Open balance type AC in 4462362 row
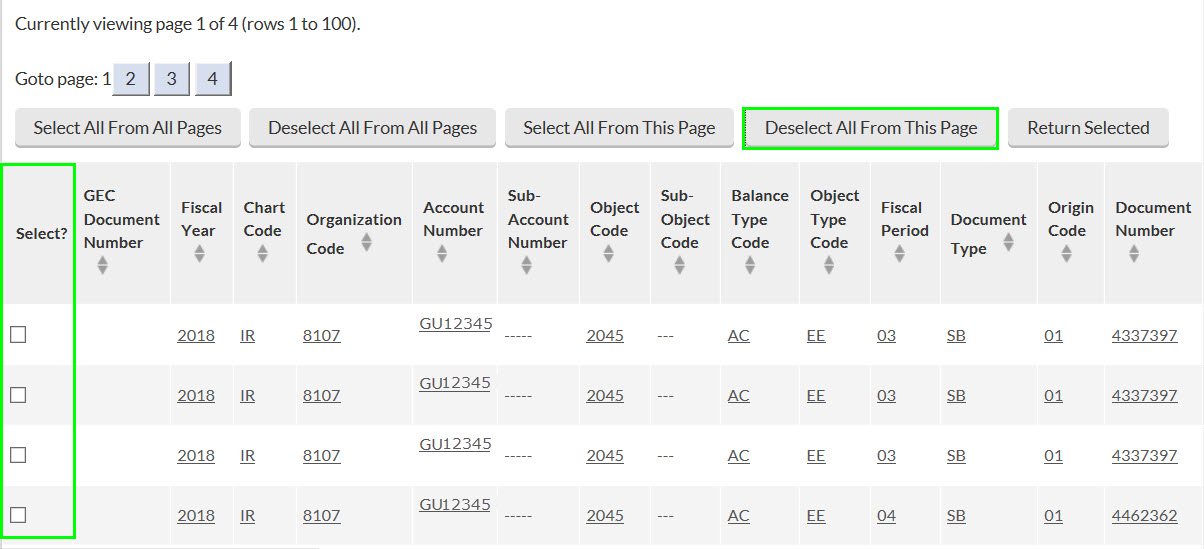The image size is (1204, 549). (x=739, y=516)
